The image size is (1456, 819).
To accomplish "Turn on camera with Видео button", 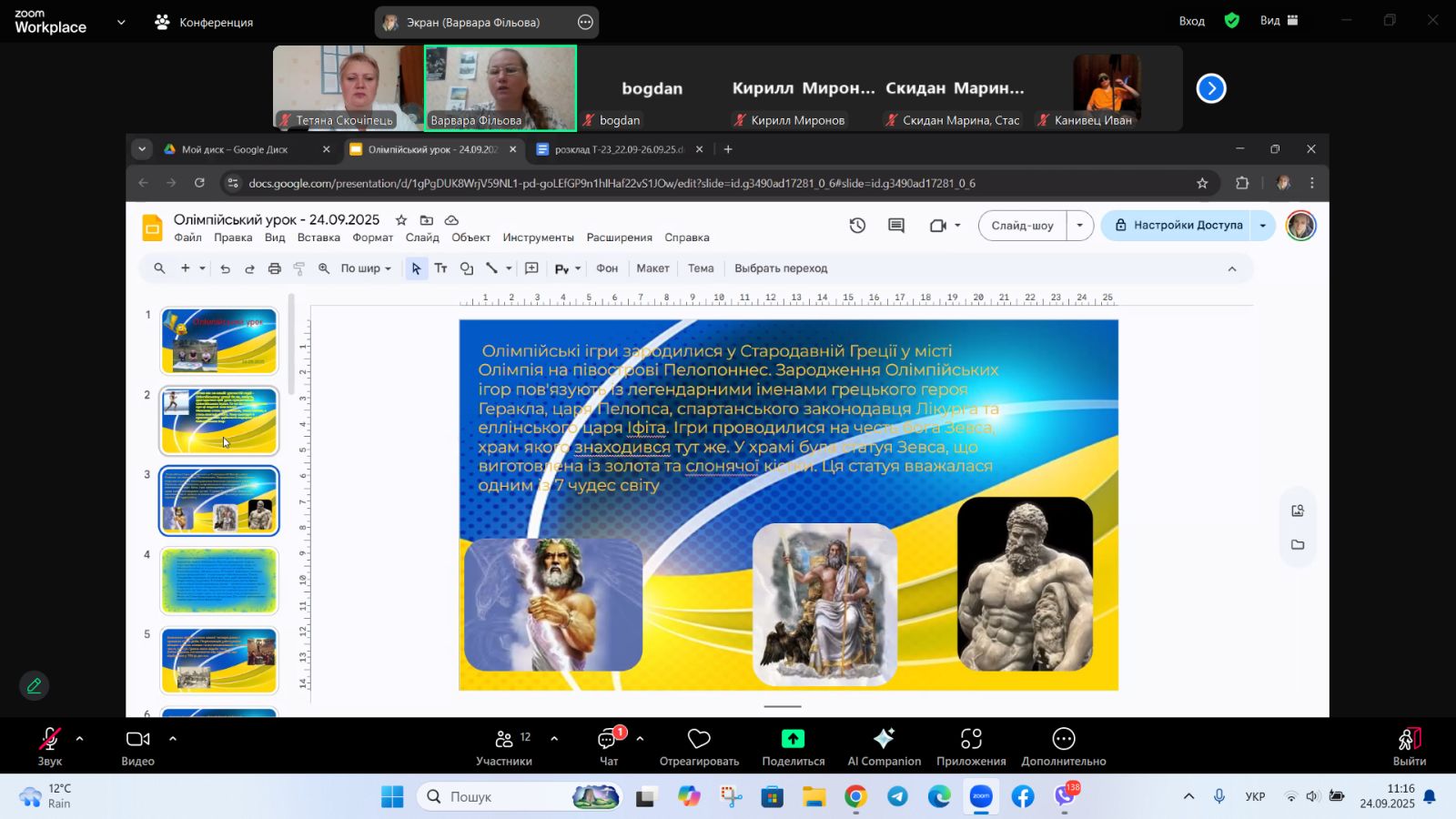I will point(138,746).
